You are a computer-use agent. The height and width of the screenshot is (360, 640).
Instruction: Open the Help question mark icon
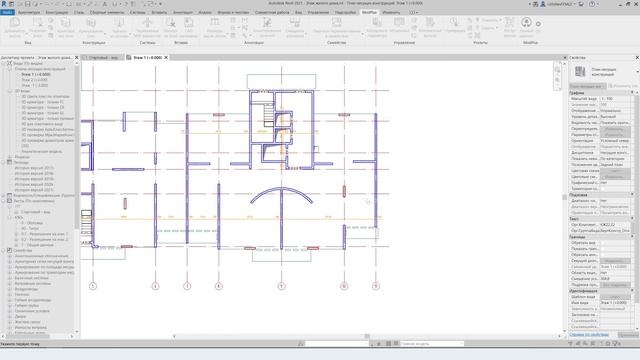[x=592, y=4]
